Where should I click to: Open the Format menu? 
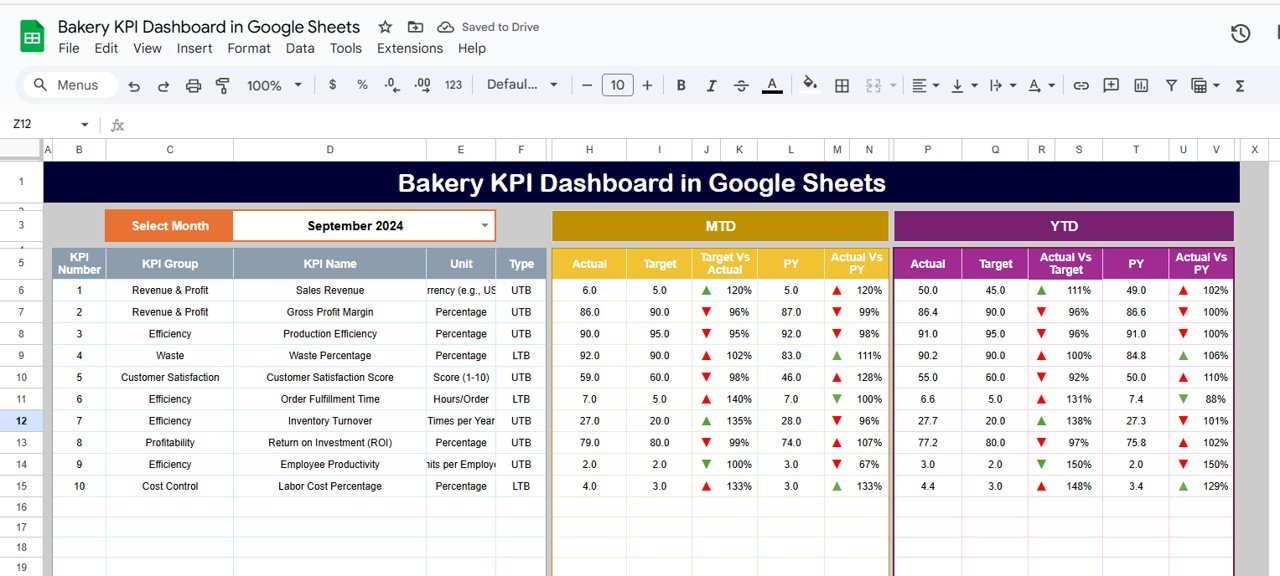click(249, 48)
